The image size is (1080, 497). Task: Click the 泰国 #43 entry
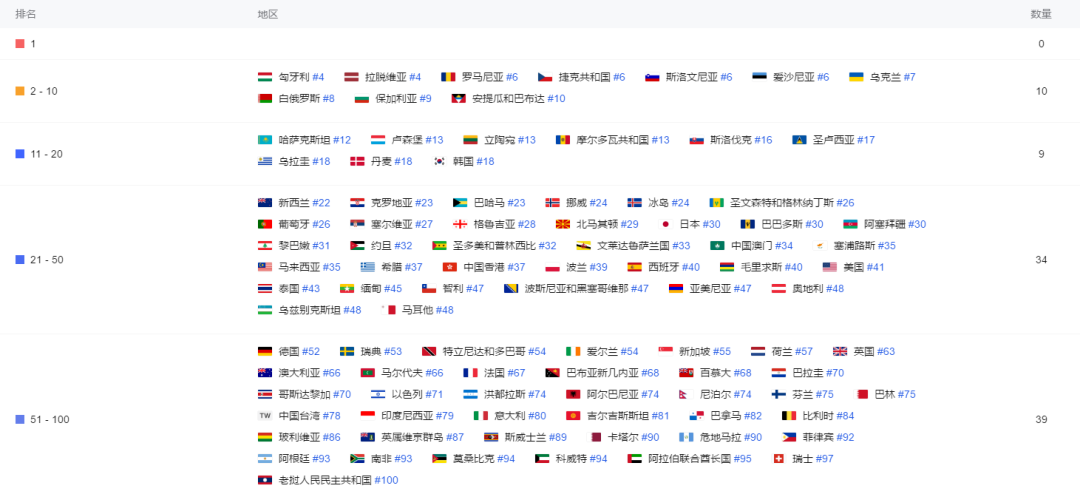pyautogui.click(x=289, y=288)
